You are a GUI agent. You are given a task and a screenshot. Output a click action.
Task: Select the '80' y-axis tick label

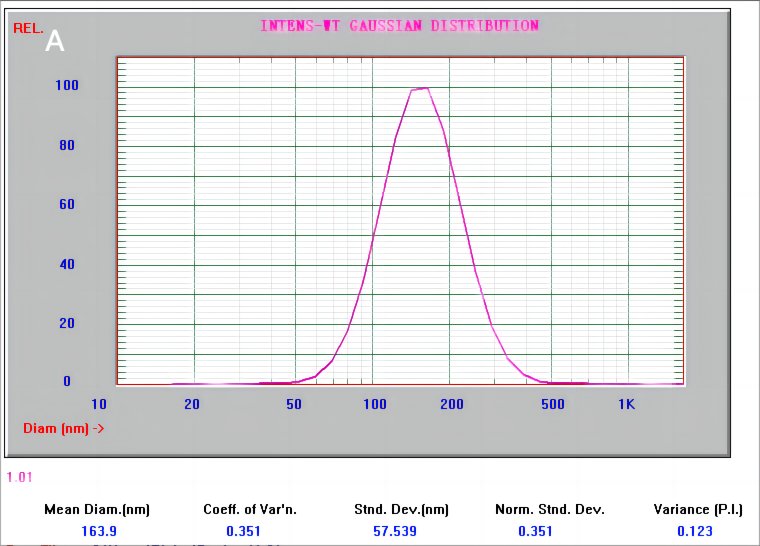click(67, 145)
